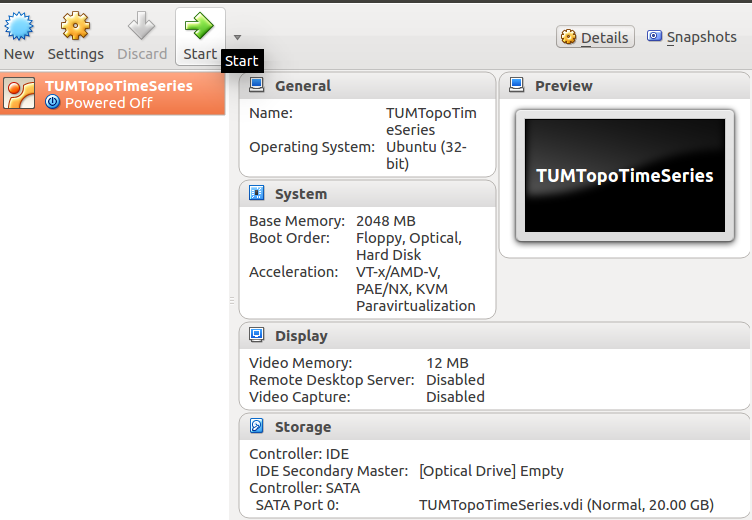Click the Video Capture label
The width and height of the screenshot is (752, 520).
(300, 397)
